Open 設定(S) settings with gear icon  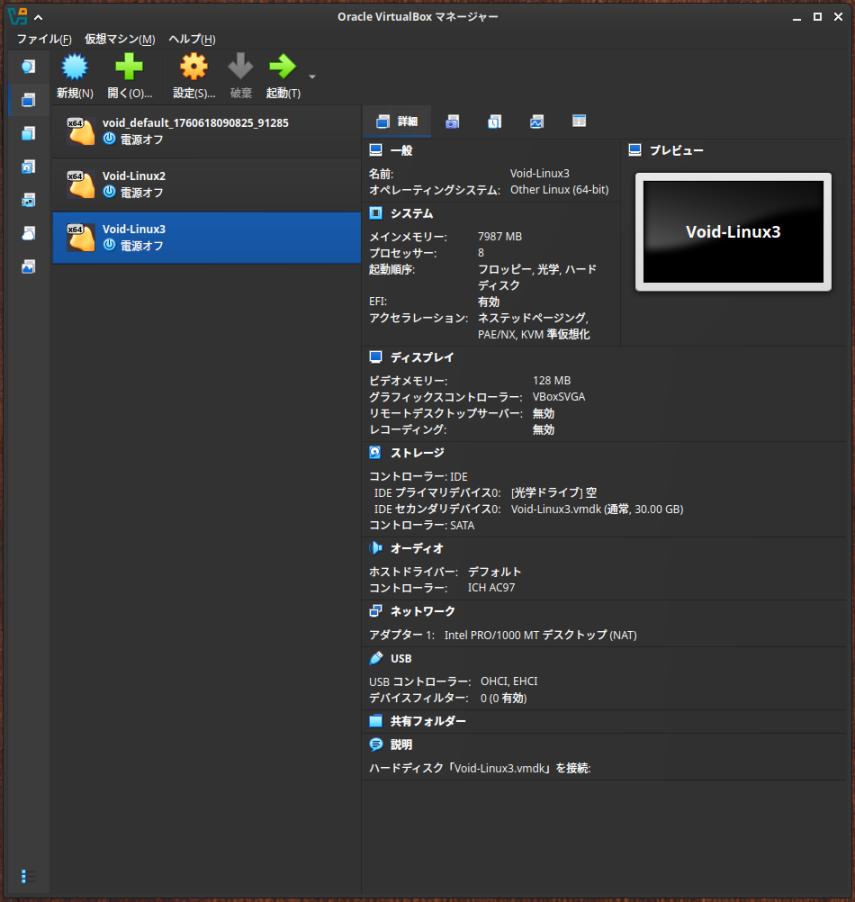point(194,76)
